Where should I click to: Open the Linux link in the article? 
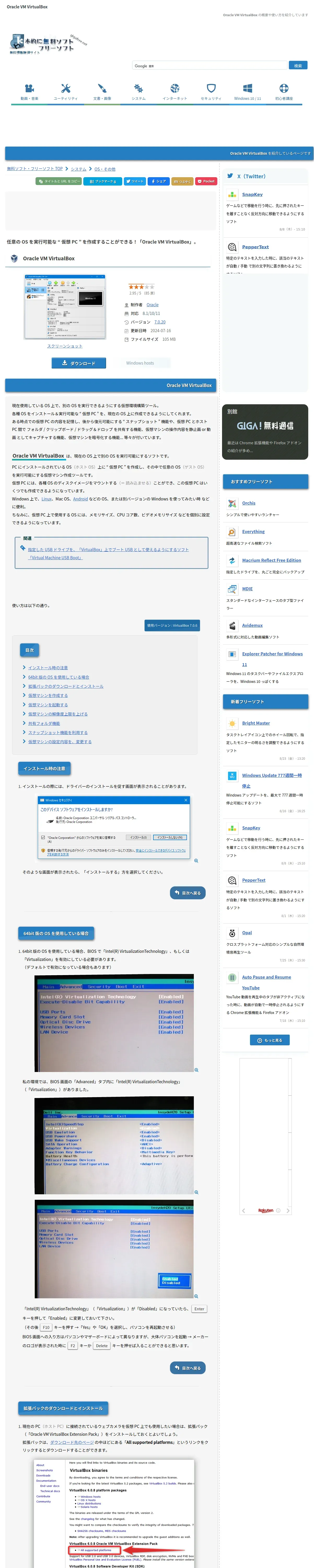(47, 499)
